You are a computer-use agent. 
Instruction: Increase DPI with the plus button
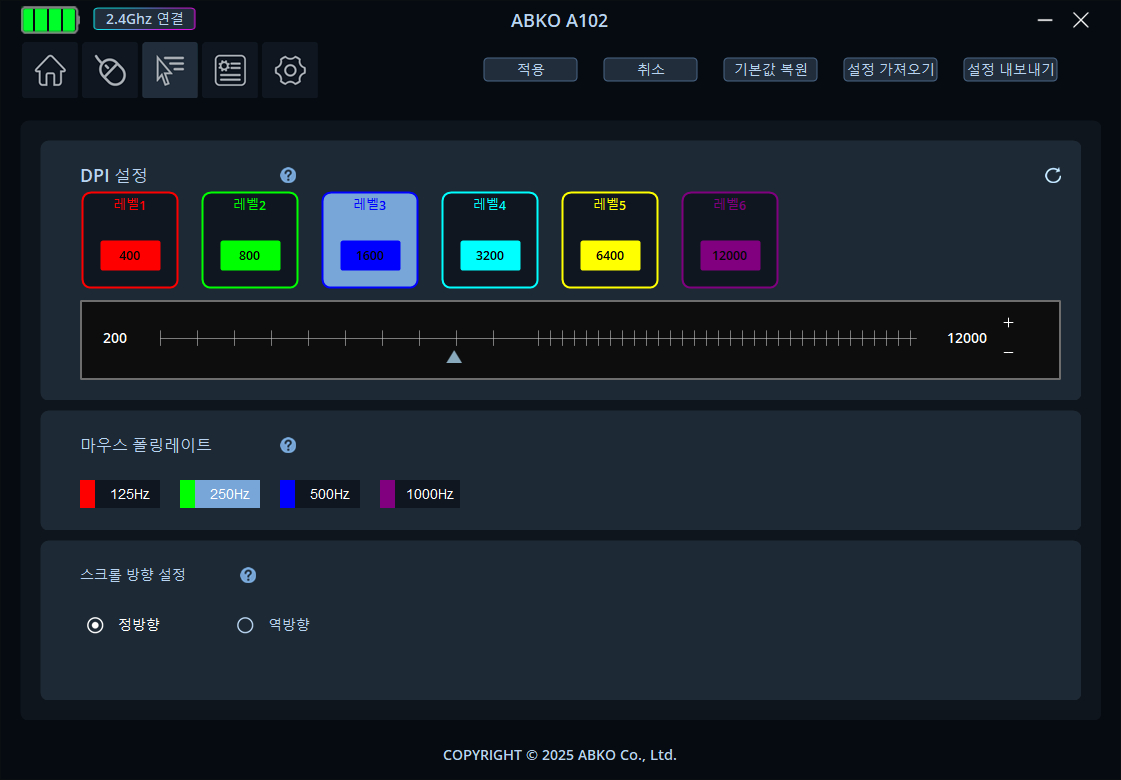point(1008,322)
